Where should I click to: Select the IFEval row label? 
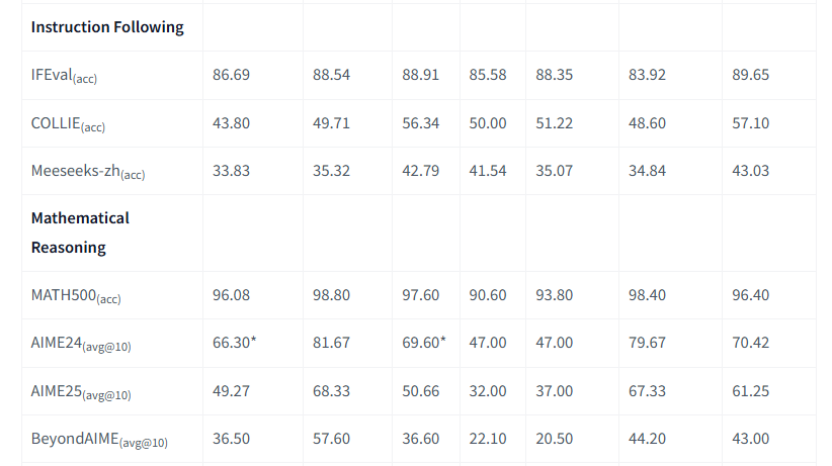click(x=64, y=76)
